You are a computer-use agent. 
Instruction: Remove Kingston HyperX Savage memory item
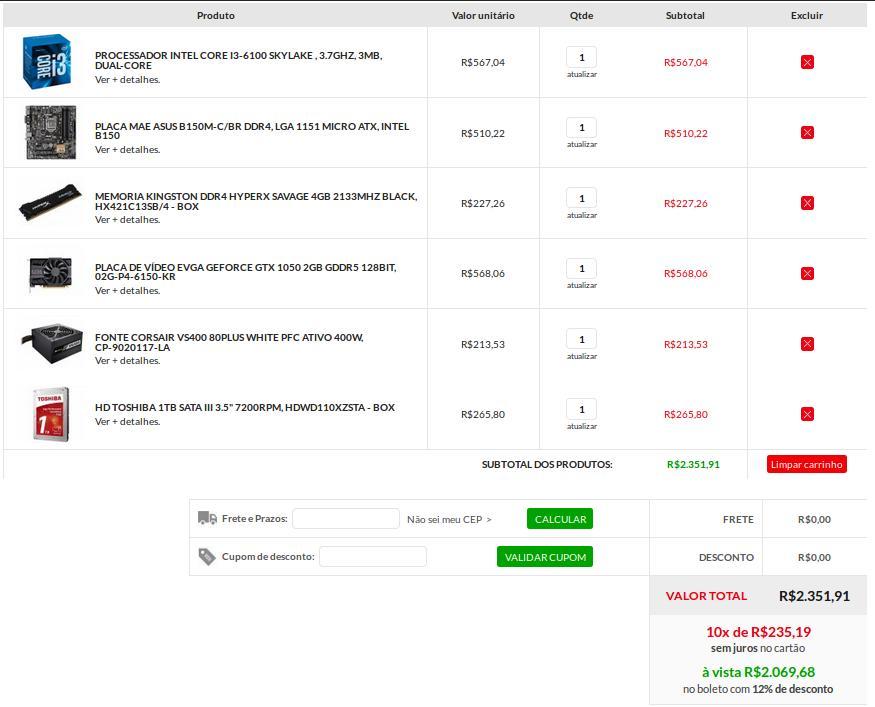[807, 203]
